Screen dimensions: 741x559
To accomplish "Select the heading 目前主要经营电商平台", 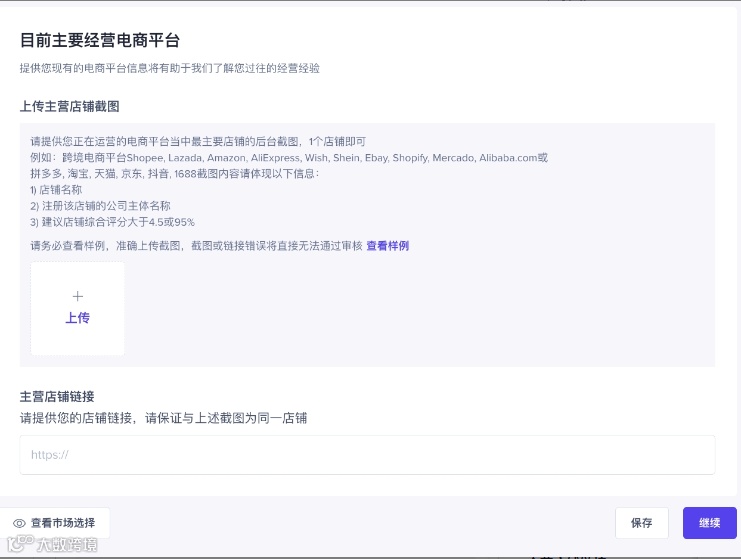I will pyautogui.click(x=100, y=40).
